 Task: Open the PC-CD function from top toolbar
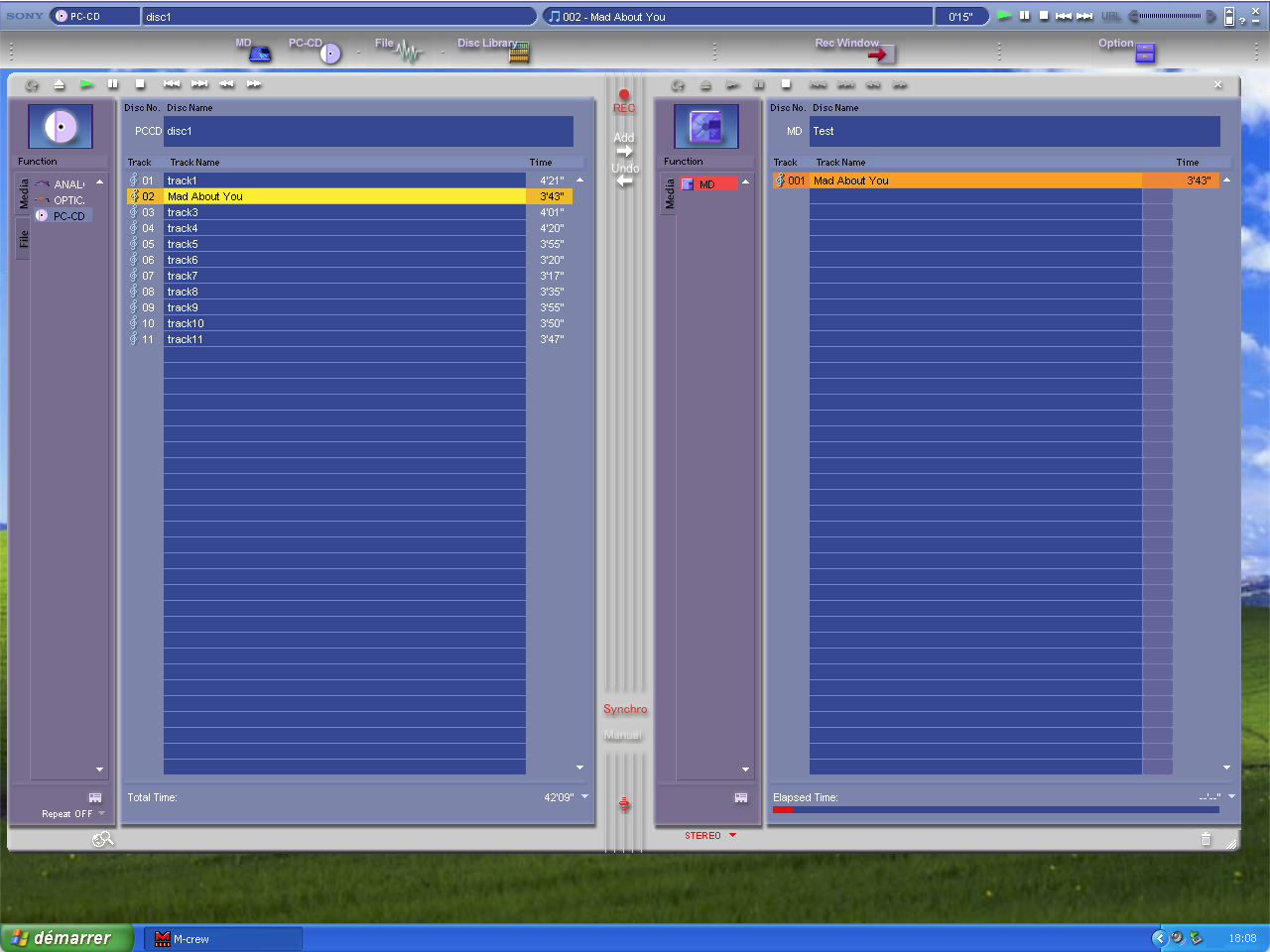tap(316, 51)
